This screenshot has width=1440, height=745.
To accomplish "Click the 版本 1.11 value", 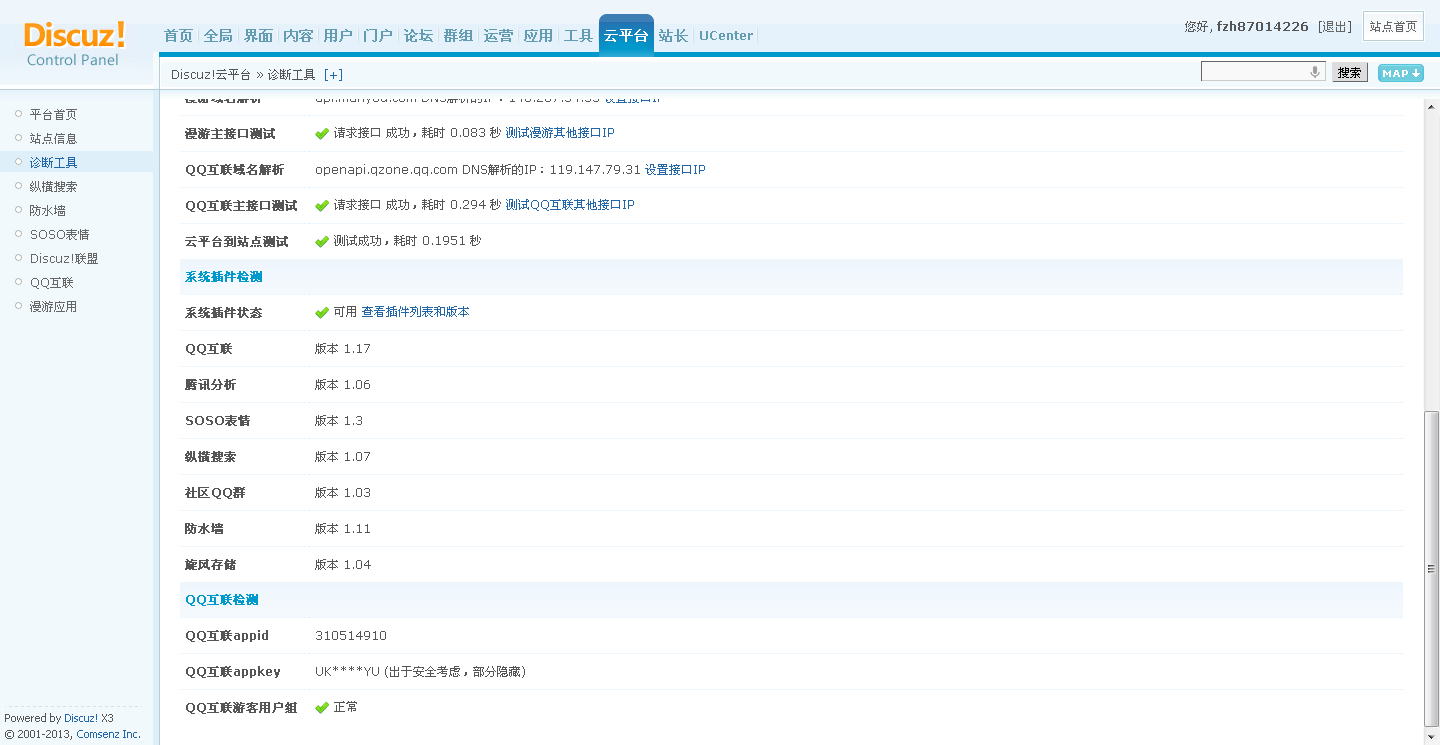I will pyautogui.click(x=343, y=529).
